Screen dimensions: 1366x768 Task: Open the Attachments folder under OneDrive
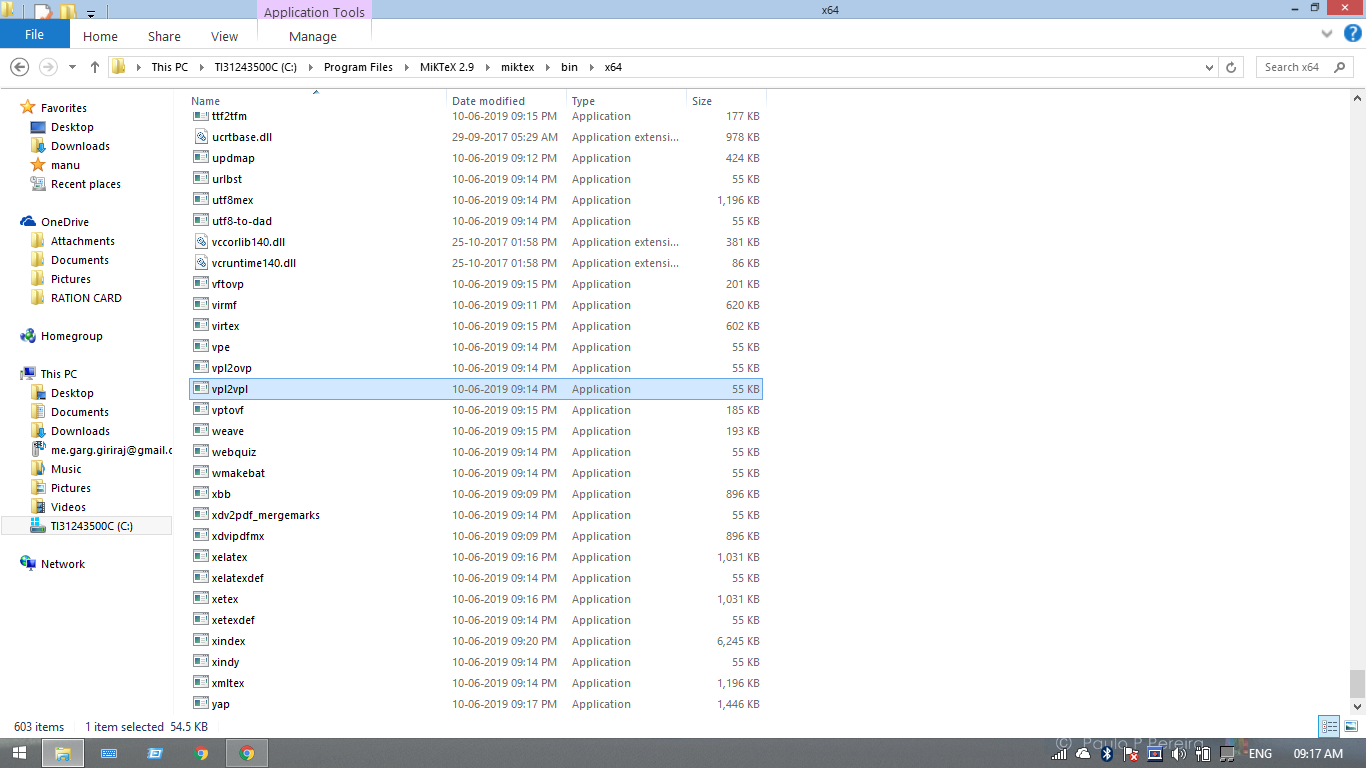[x=82, y=241]
